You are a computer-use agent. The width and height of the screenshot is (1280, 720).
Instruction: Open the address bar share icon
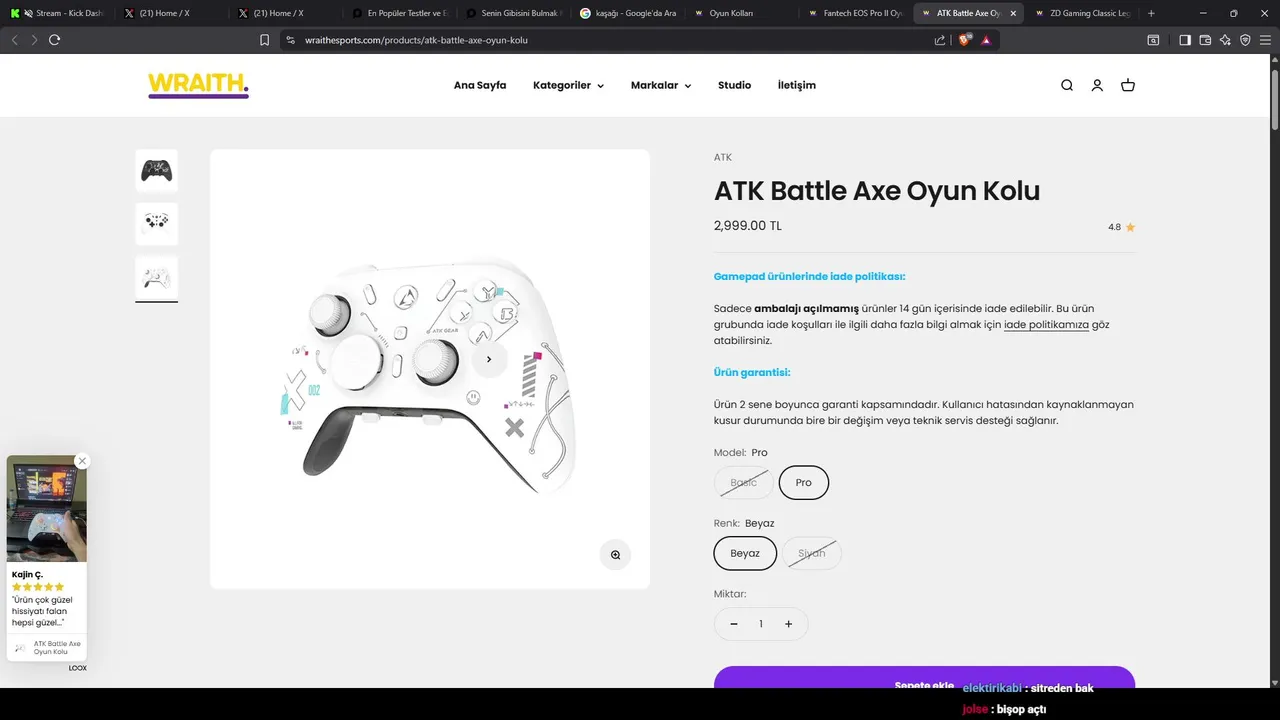(x=940, y=40)
